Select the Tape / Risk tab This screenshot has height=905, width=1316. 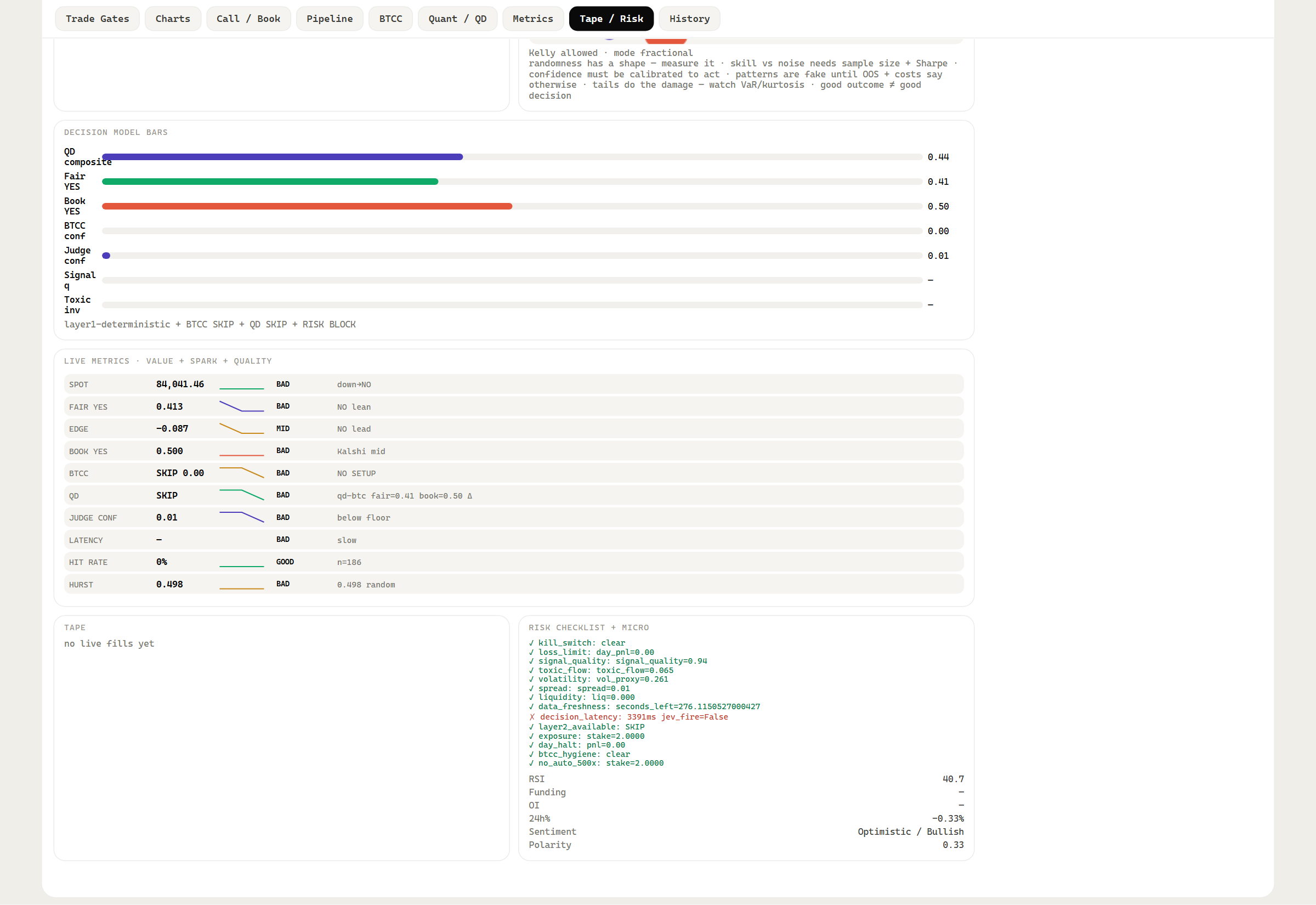[611, 19]
